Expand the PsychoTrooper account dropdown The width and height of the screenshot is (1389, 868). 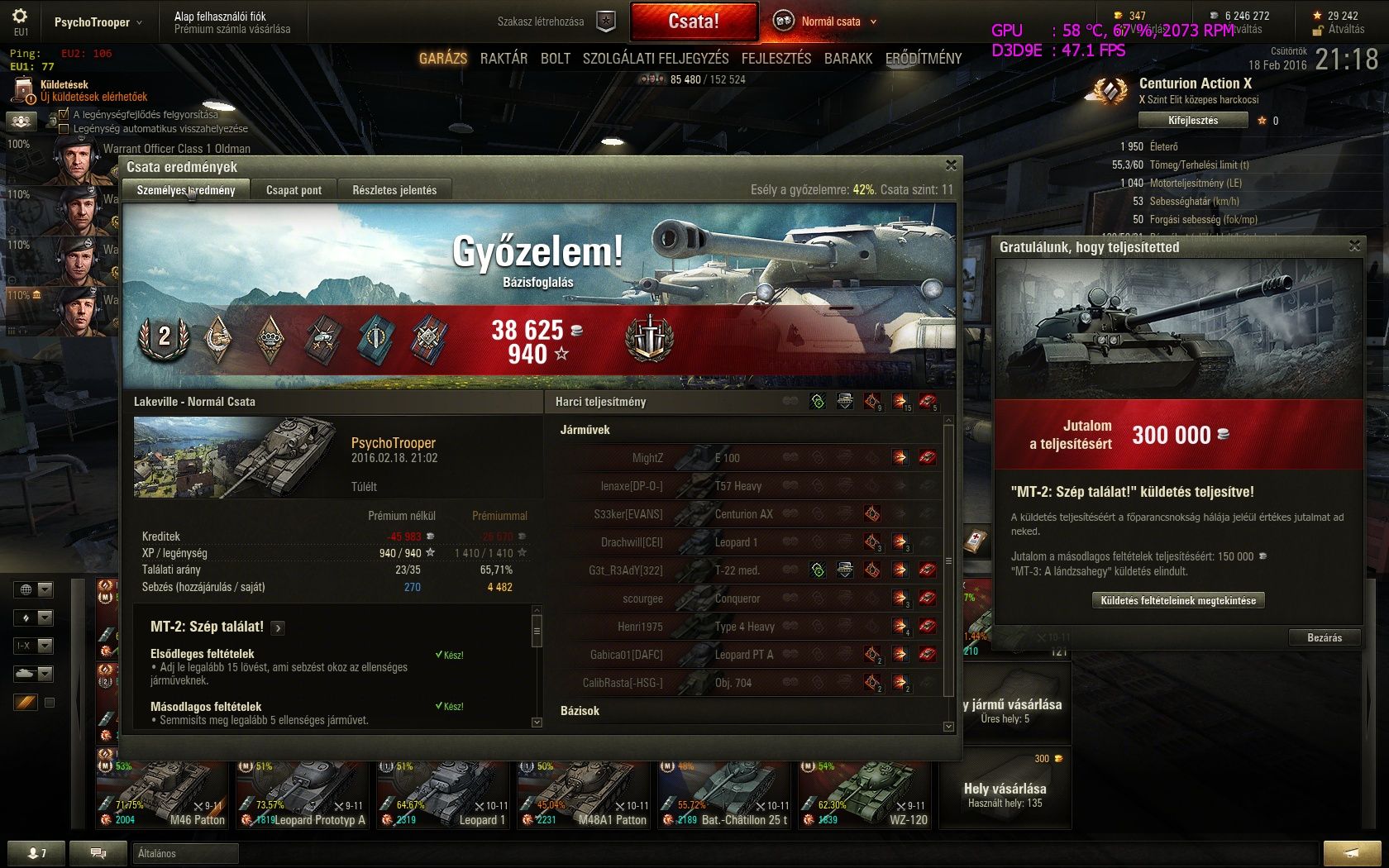click(98, 22)
